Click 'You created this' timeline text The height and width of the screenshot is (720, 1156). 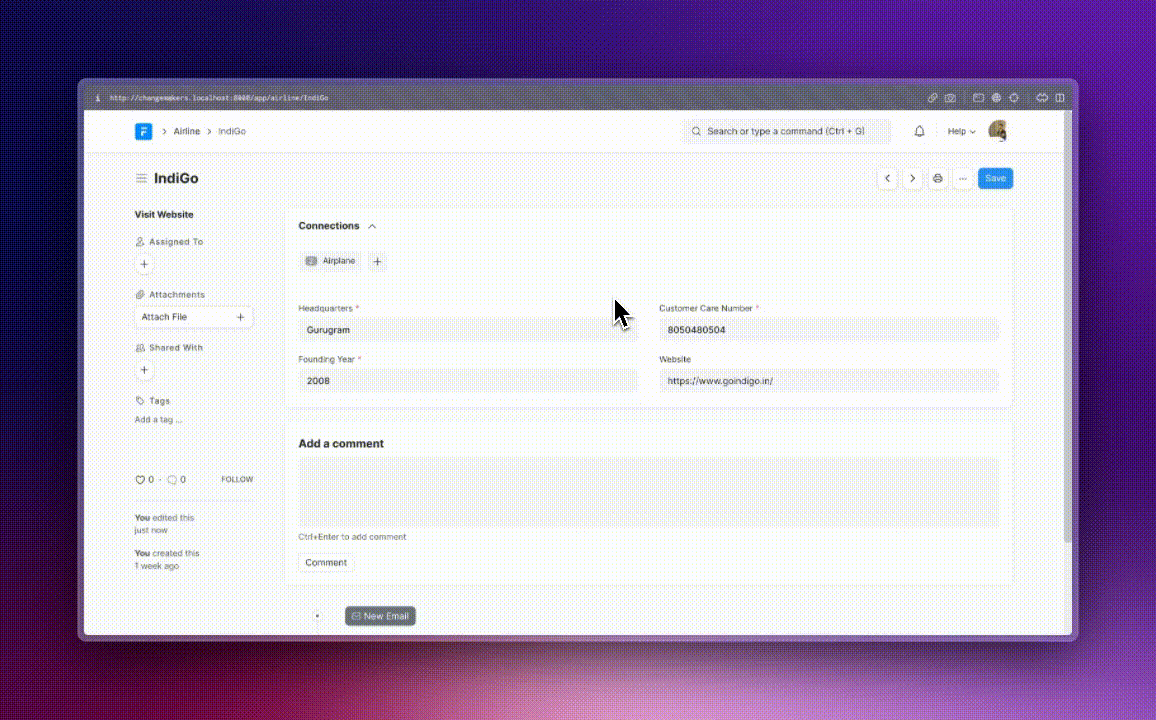tap(167, 553)
